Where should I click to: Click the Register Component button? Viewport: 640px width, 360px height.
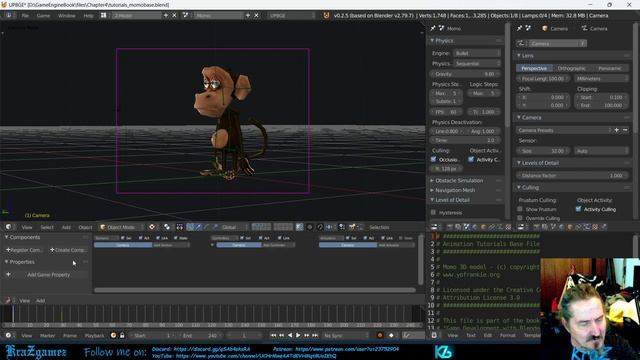point(24,249)
